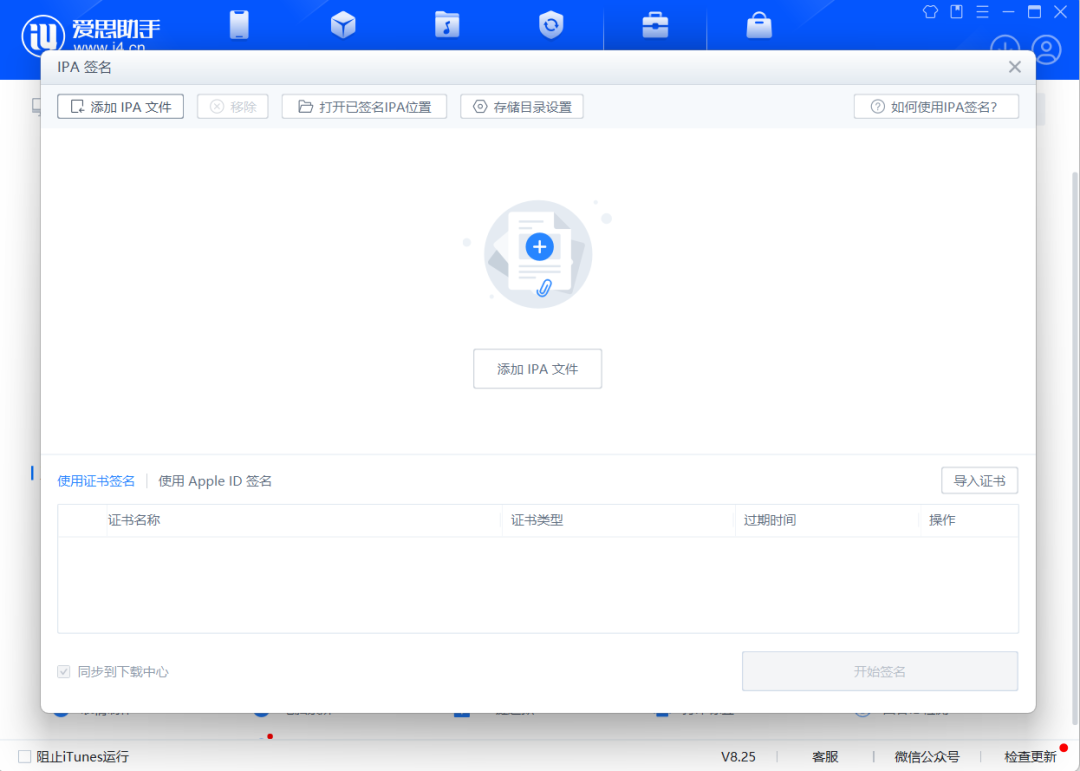Open 存储目录设置 settings
This screenshot has height=771, width=1080.
point(521,107)
